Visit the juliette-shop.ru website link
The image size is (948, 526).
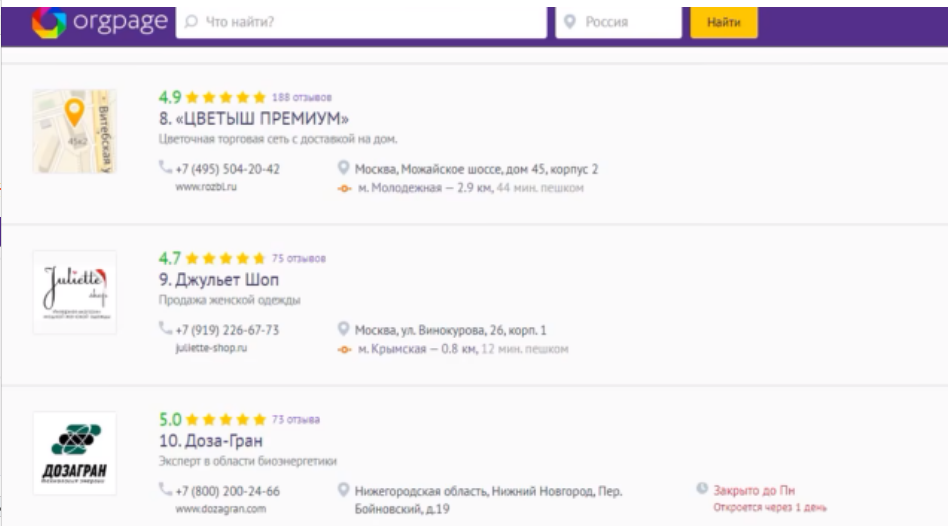pyautogui.click(x=211, y=348)
